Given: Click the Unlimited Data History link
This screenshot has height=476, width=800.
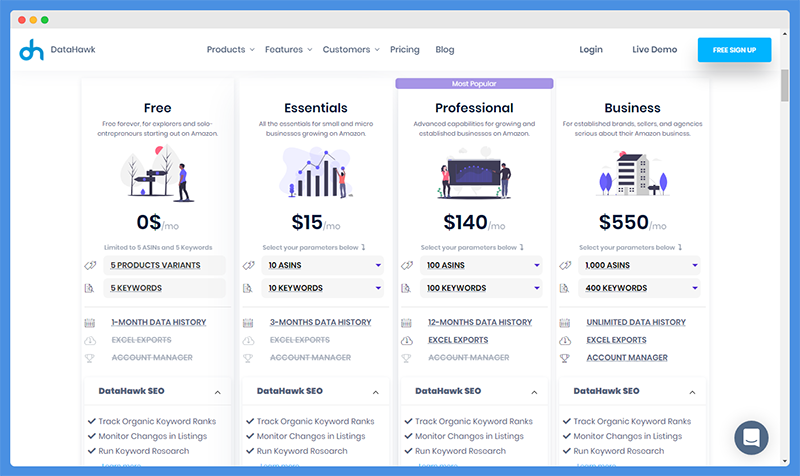Looking at the screenshot, I should pos(636,322).
